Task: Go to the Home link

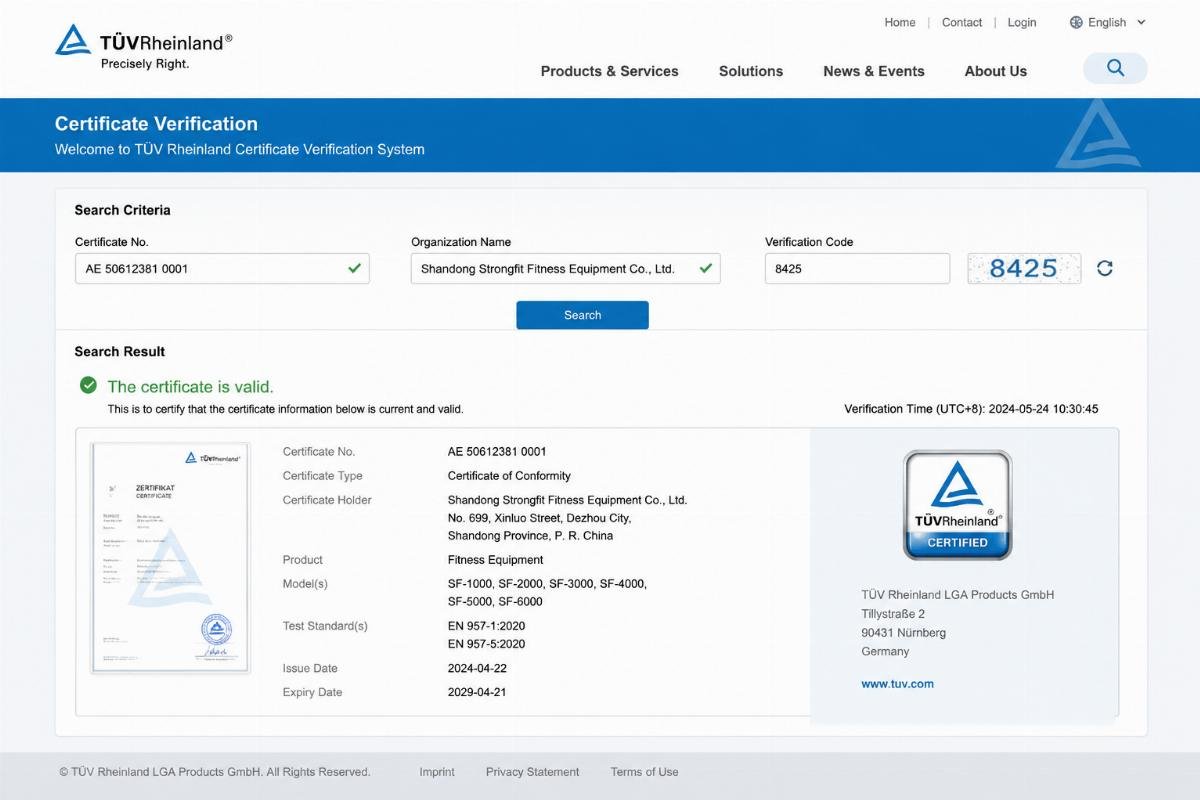Action: click(900, 22)
